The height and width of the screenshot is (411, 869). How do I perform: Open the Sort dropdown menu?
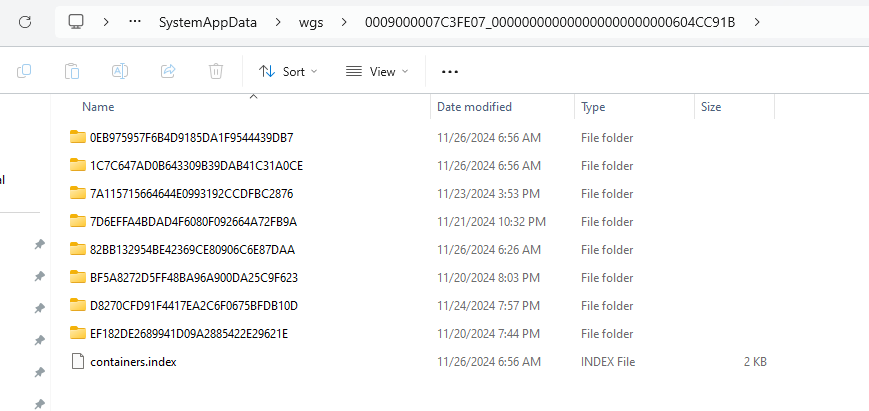point(288,71)
